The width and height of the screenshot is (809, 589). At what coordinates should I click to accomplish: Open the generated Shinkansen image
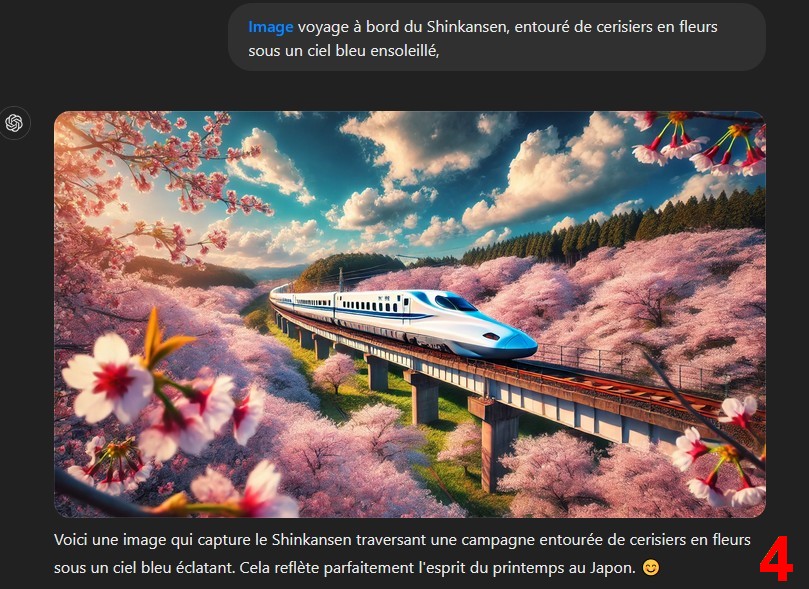(410, 314)
